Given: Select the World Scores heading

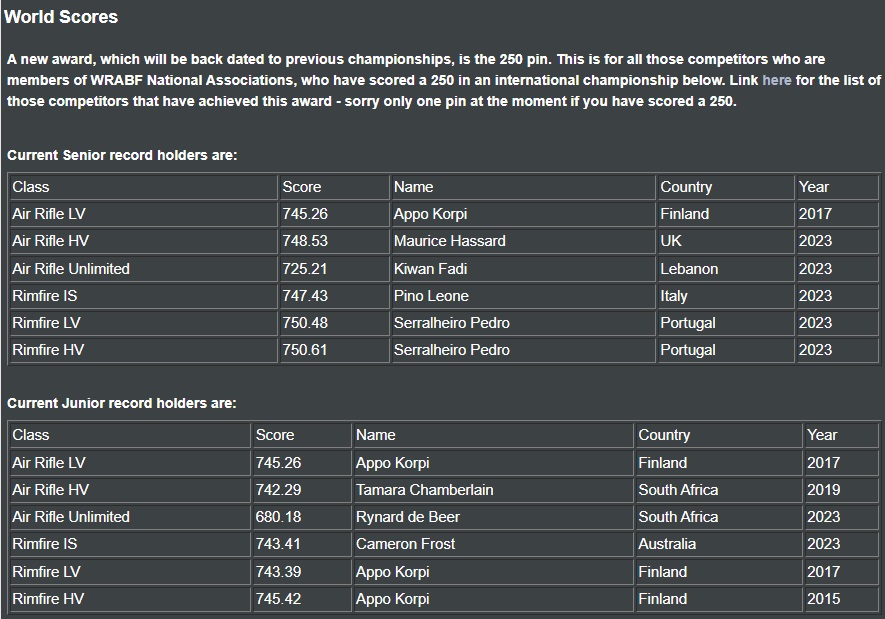Looking at the screenshot, I should [x=61, y=17].
